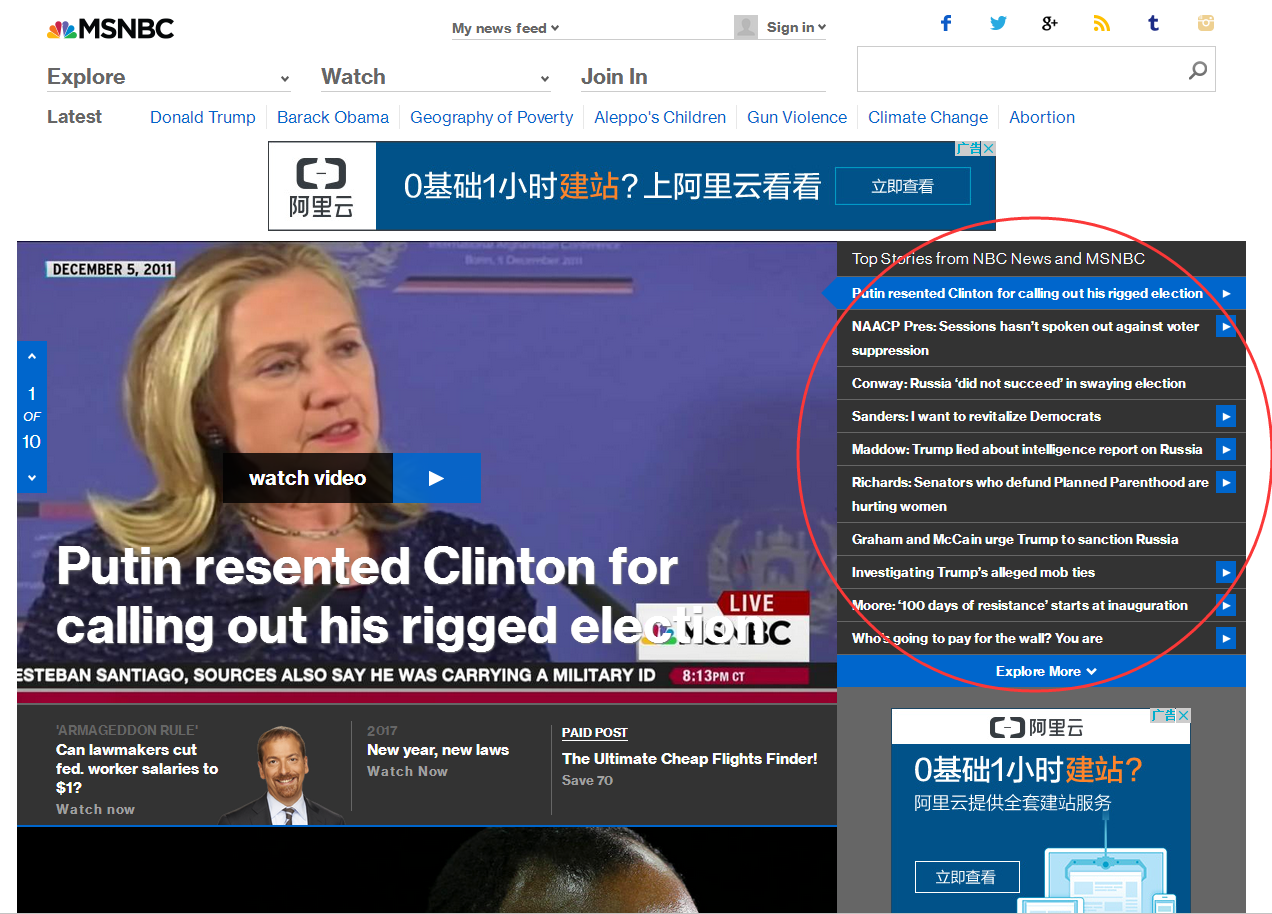Click the RSS feed icon
Screen dimensions: 1272x914
(x=1101, y=24)
